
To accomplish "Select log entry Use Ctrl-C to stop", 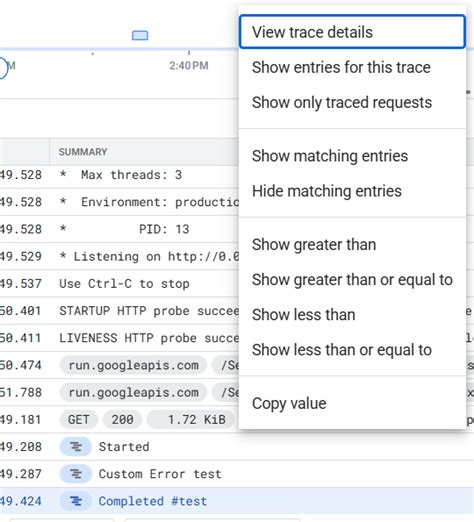I will click(124, 284).
